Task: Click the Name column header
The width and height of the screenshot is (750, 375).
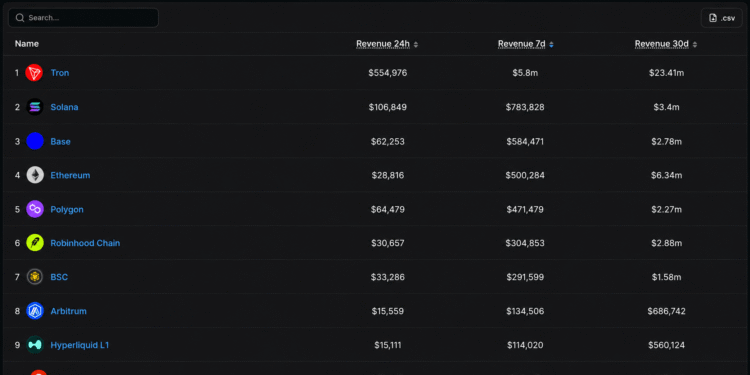Action: click(x=27, y=44)
